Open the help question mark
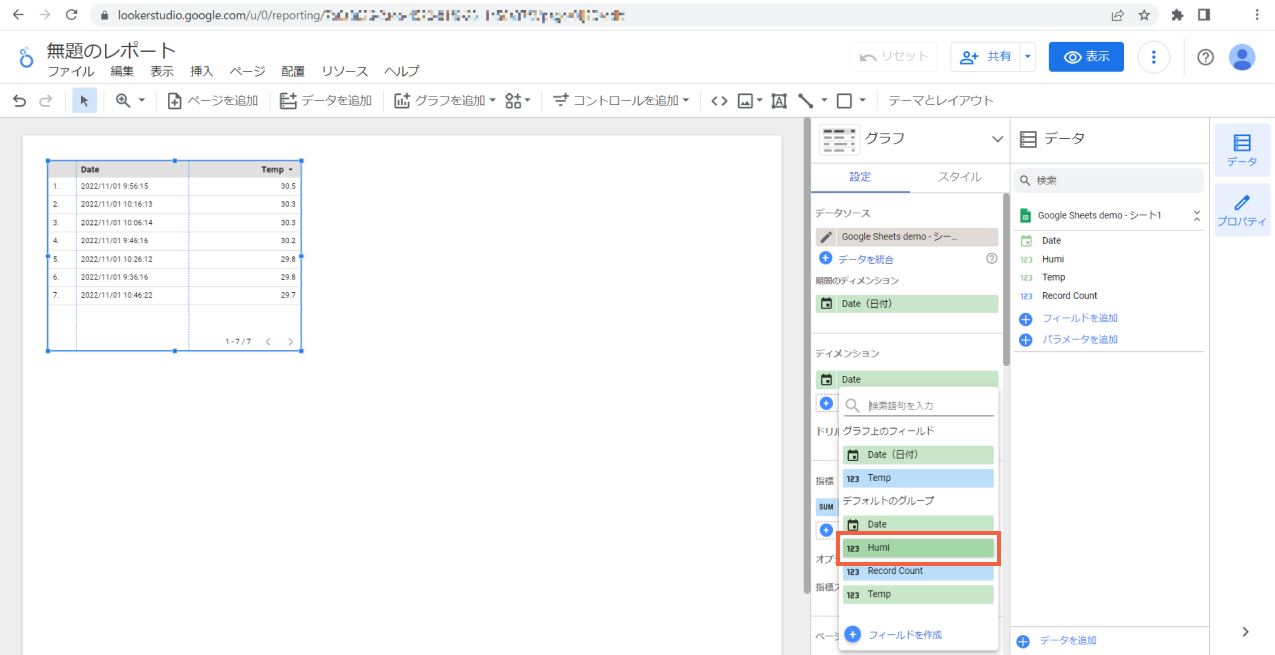Screen dimensions: 1275x655 pyautogui.click(x=1205, y=57)
